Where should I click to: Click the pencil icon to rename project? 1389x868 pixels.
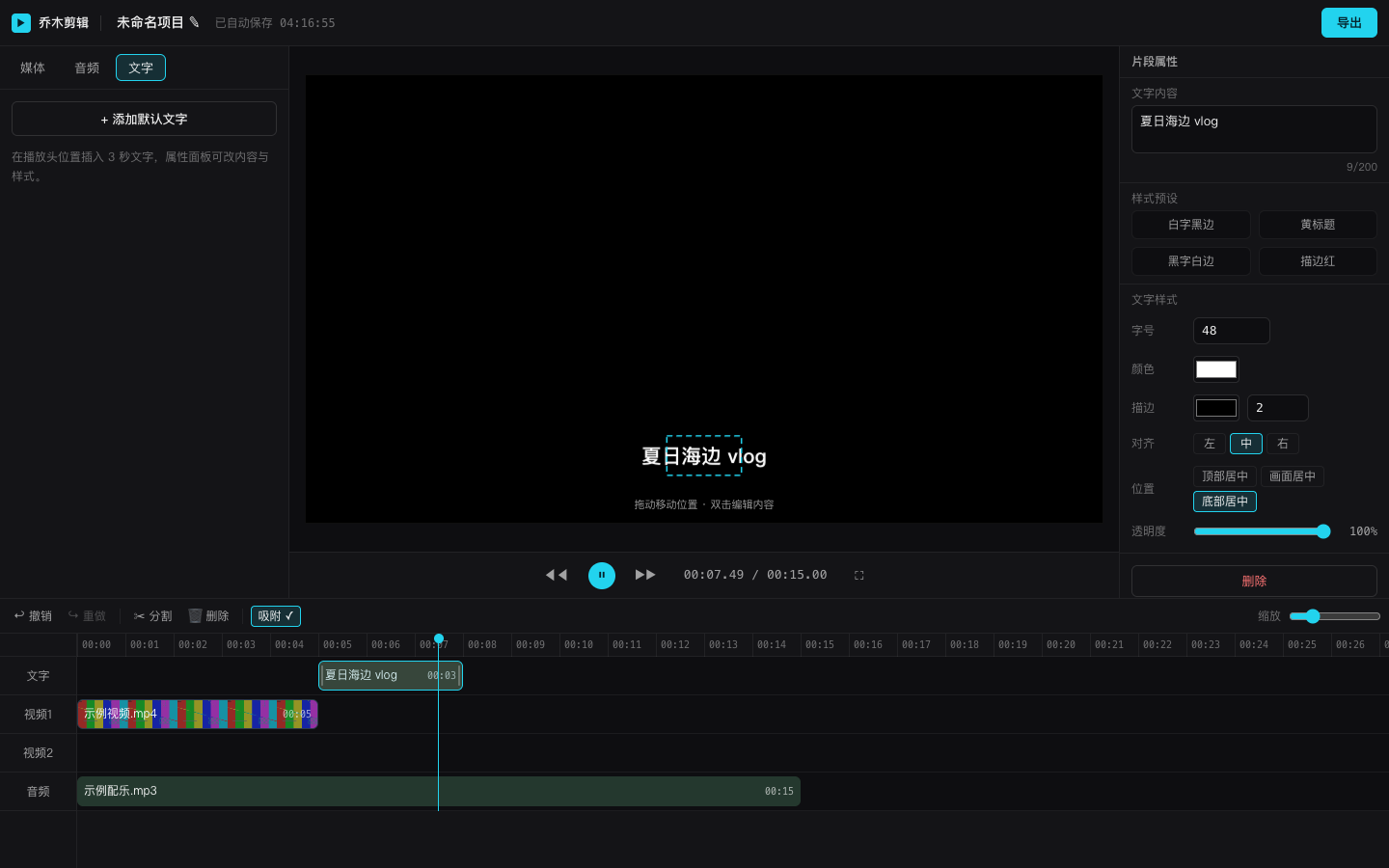[194, 22]
